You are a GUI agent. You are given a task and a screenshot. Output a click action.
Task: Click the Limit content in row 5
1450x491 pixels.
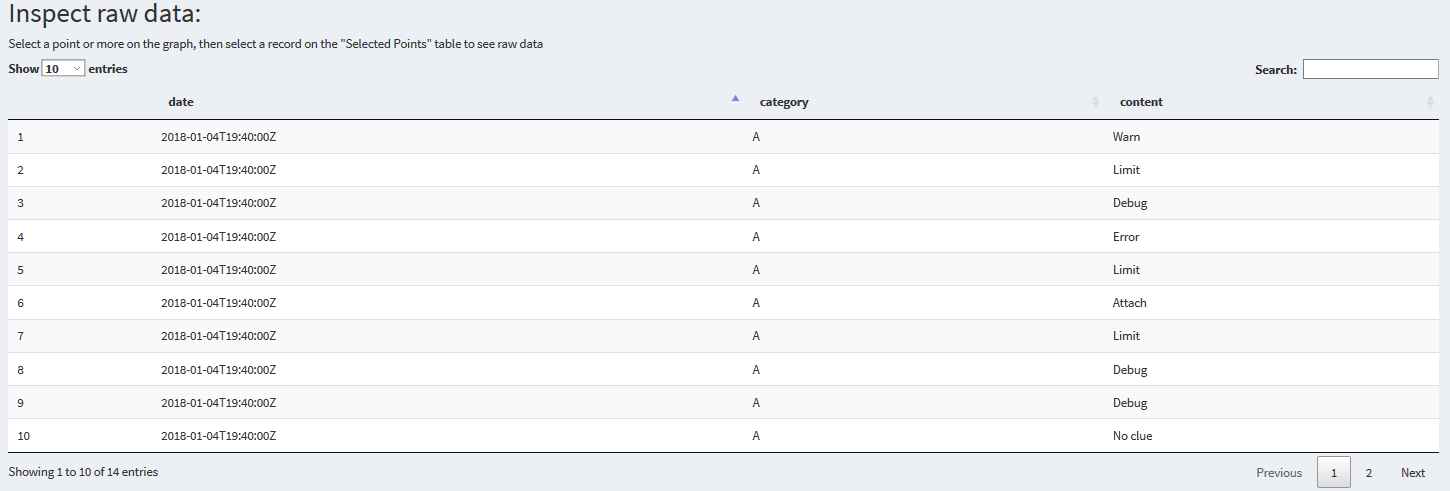pos(1126,270)
